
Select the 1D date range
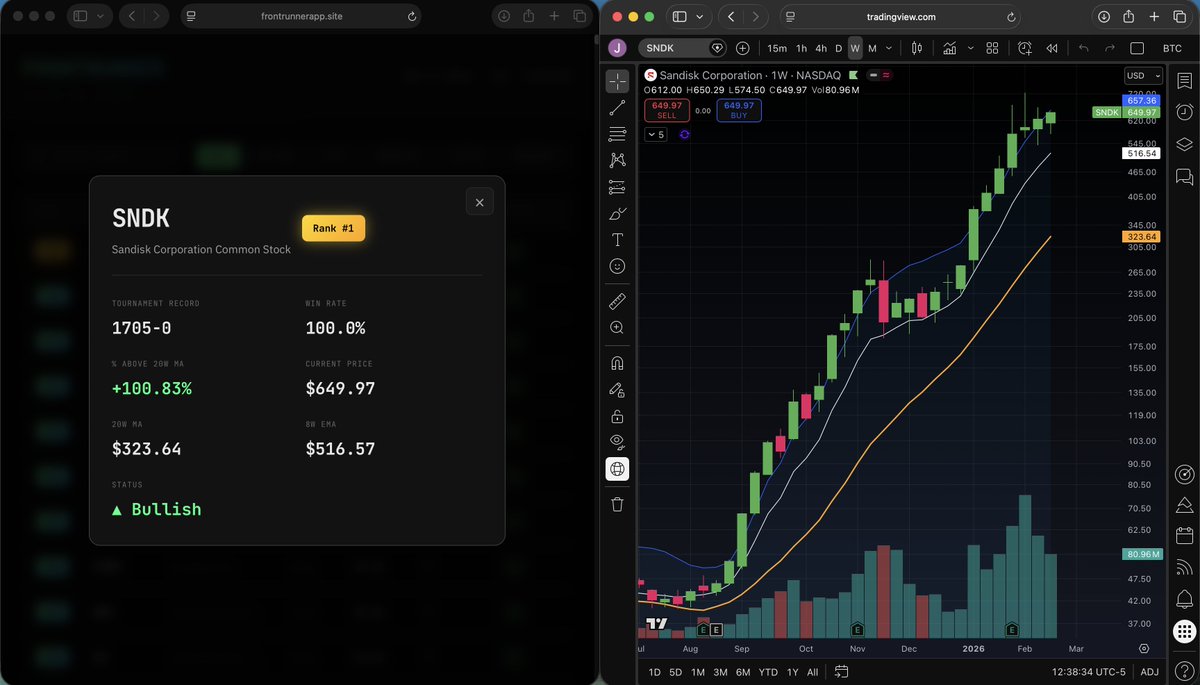pos(654,672)
